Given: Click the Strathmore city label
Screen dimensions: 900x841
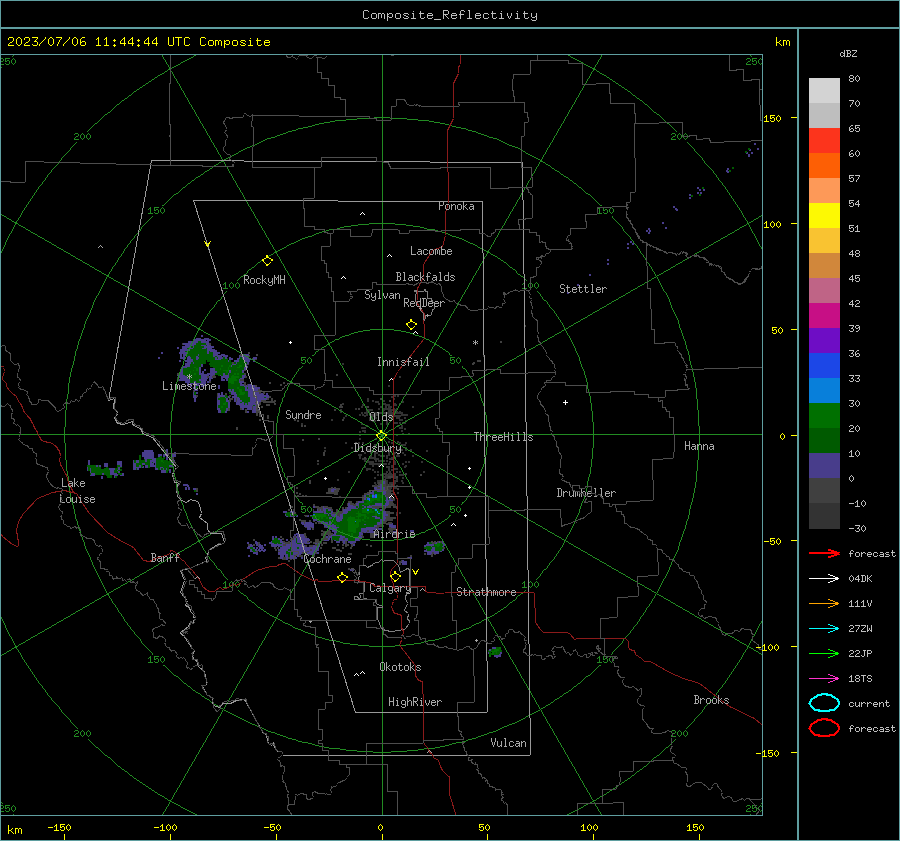Looking at the screenshot, I should [486, 592].
